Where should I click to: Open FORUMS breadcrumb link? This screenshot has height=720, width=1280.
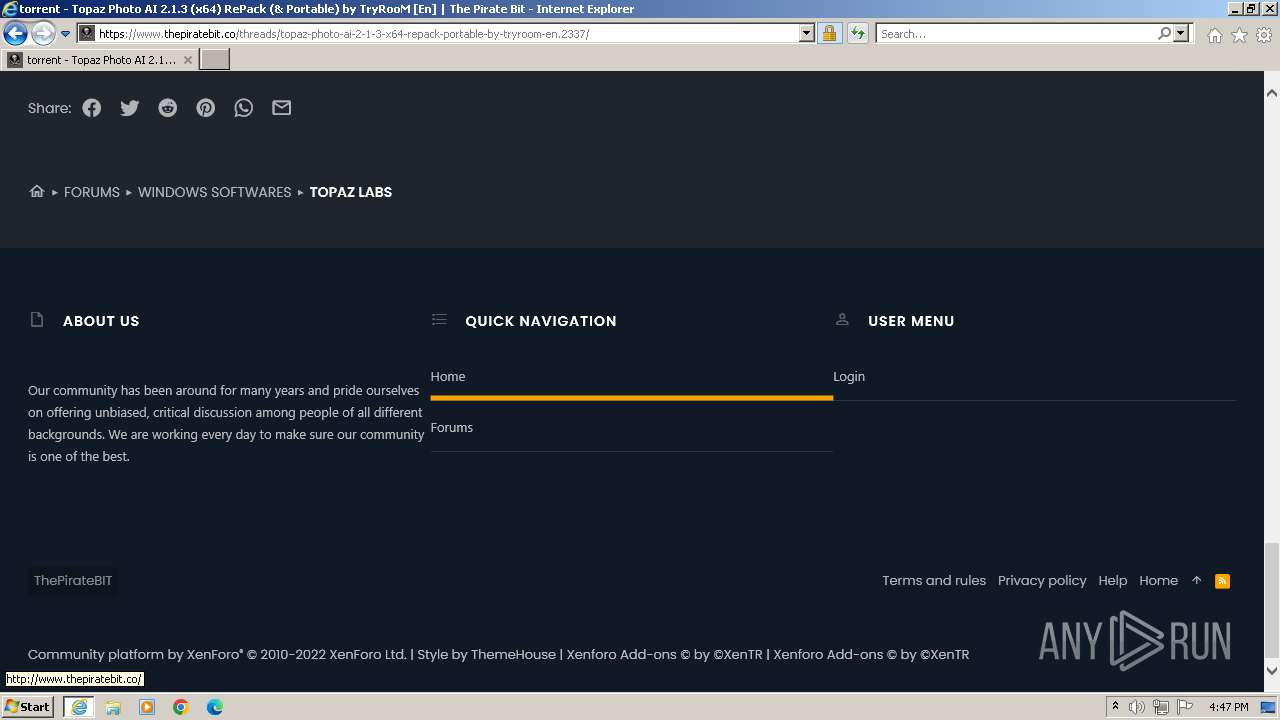coord(92,192)
